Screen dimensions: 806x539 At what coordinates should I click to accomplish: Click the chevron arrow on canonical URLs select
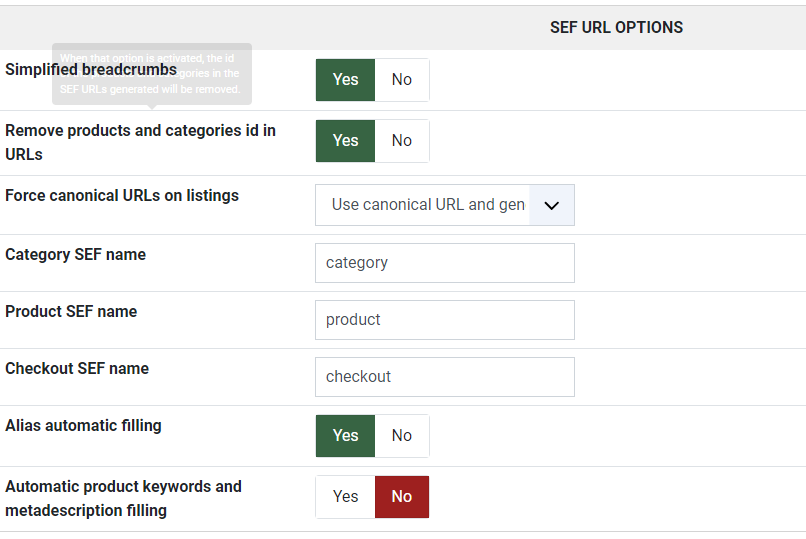tap(551, 205)
